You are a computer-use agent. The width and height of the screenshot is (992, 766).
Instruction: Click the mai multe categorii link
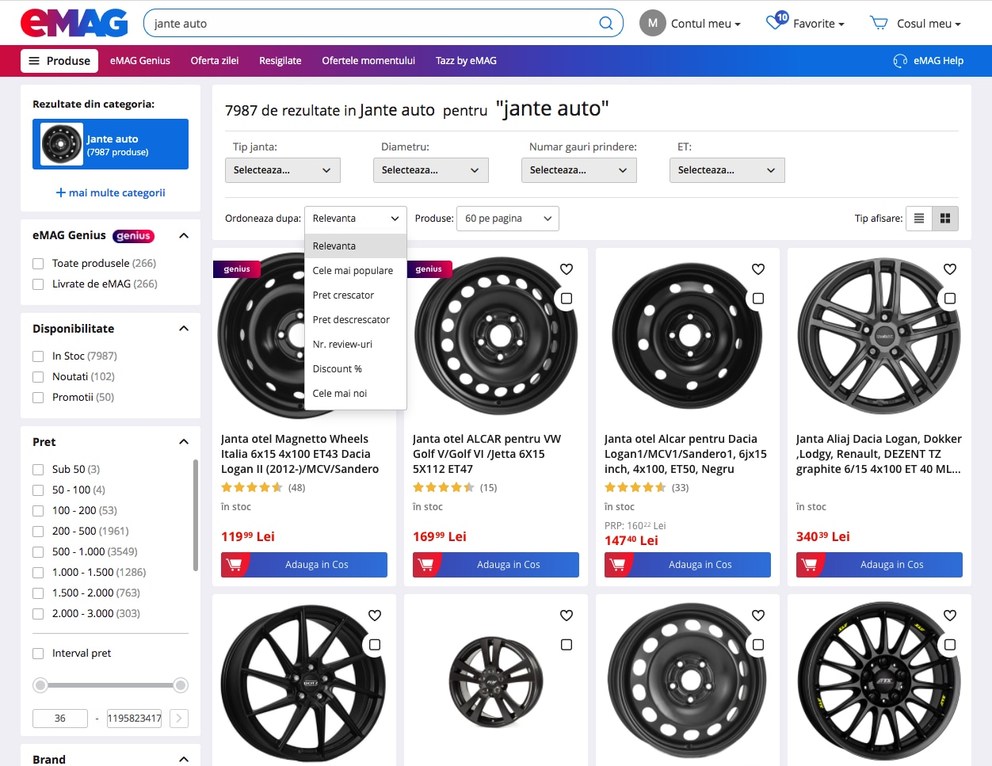pos(110,193)
